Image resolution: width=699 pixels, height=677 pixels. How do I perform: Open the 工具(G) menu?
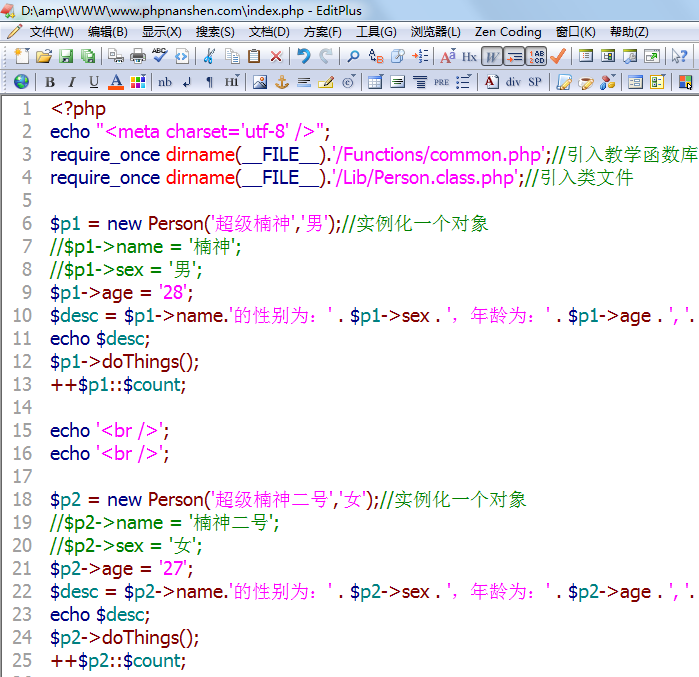pos(376,32)
